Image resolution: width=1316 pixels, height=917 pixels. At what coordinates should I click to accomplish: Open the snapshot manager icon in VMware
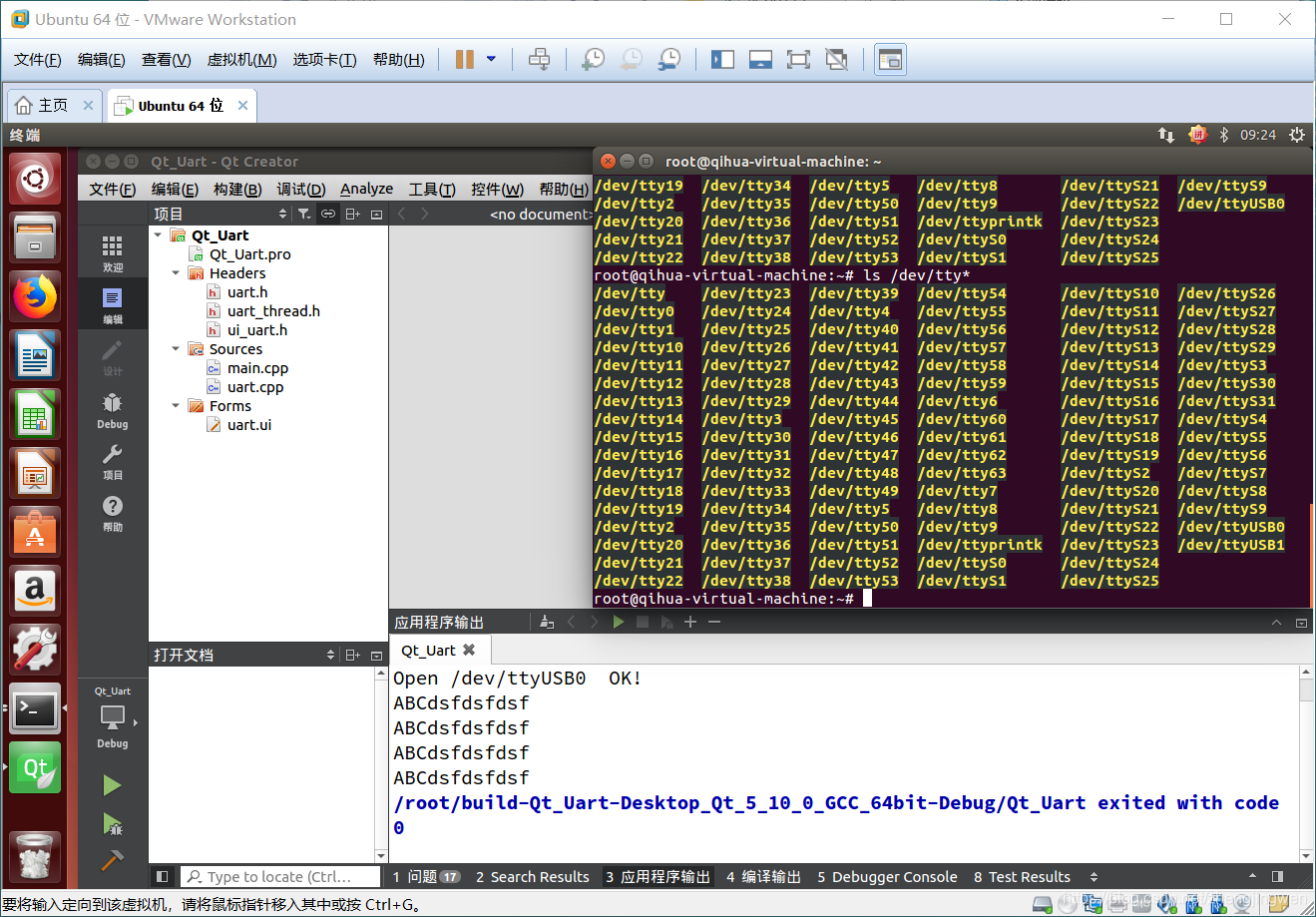pyautogui.click(x=669, y=60)
